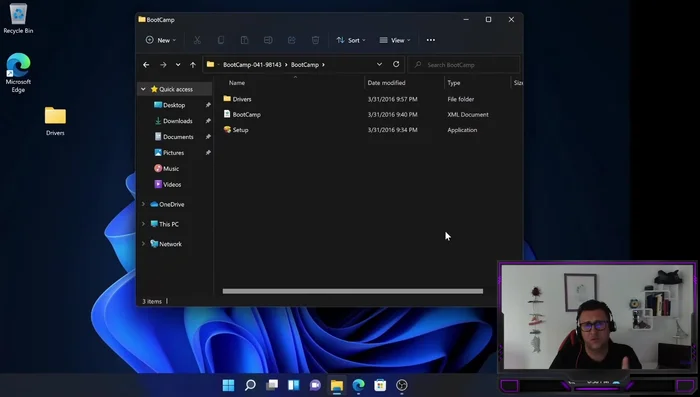
Task: Click File Explorer taskbar icon
Action: point(337,385)
